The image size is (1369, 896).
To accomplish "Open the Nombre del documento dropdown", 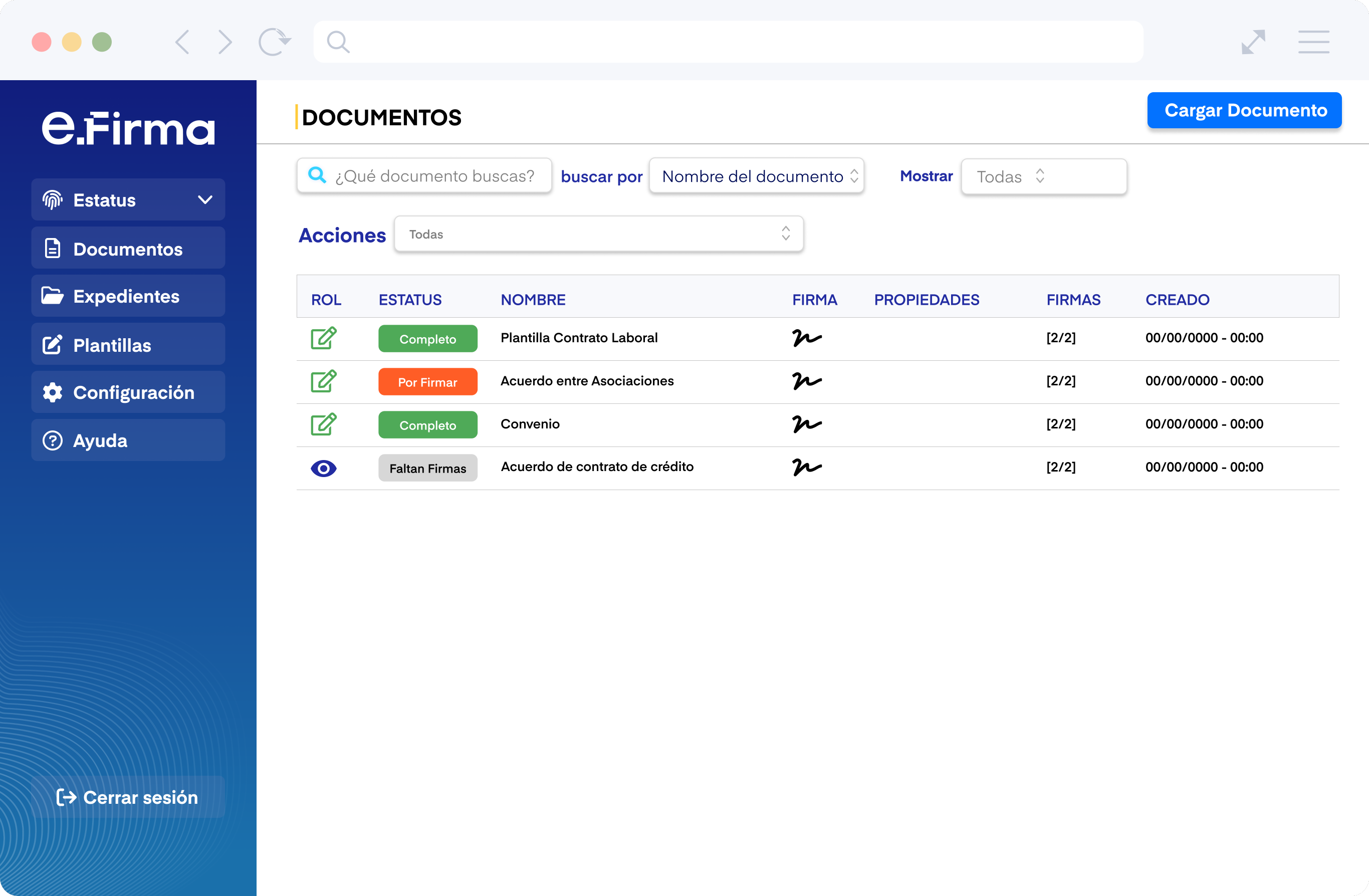I will pos(756,176).
